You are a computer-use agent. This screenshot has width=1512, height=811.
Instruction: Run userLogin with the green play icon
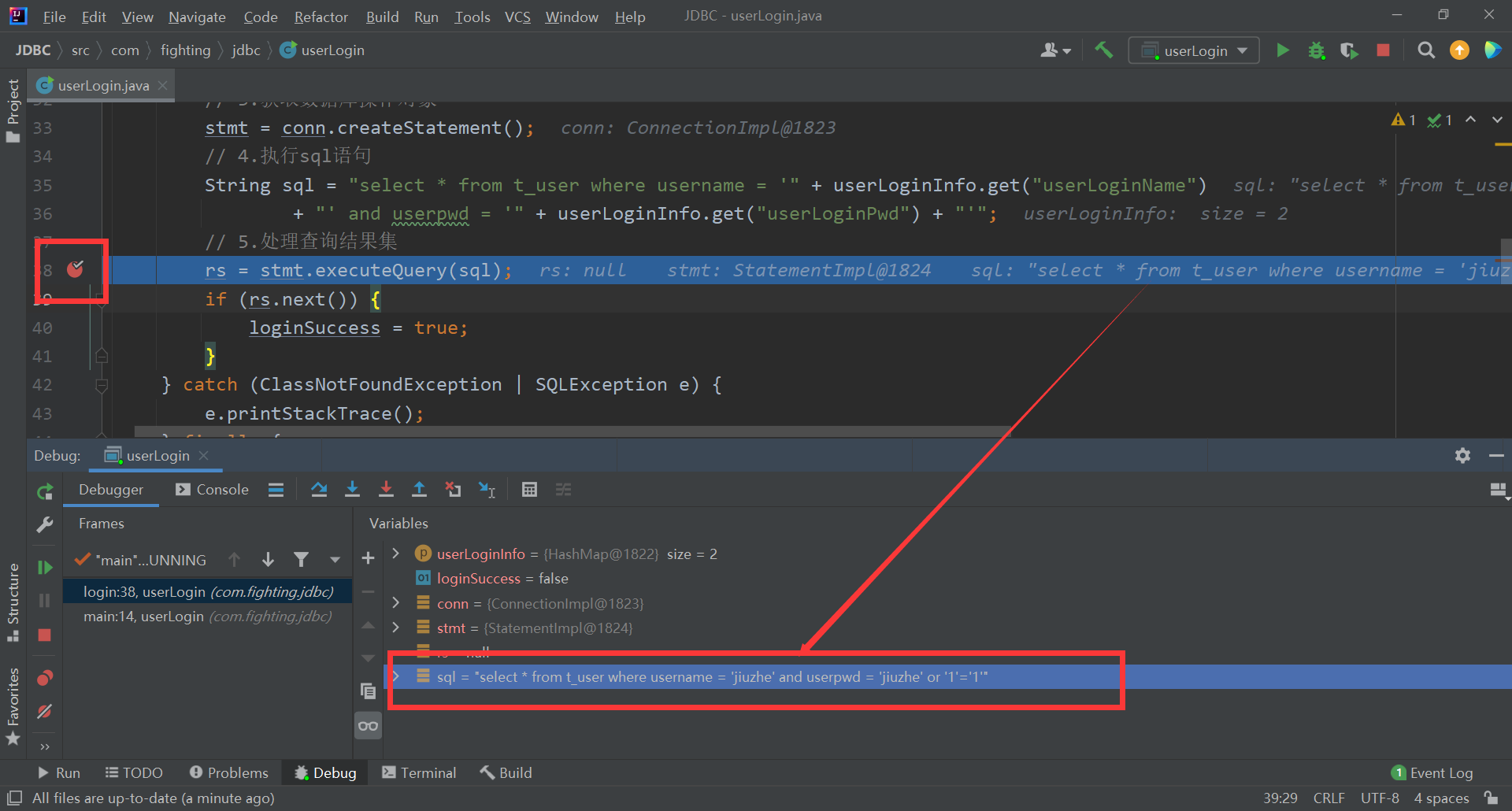pos(1283,50)
